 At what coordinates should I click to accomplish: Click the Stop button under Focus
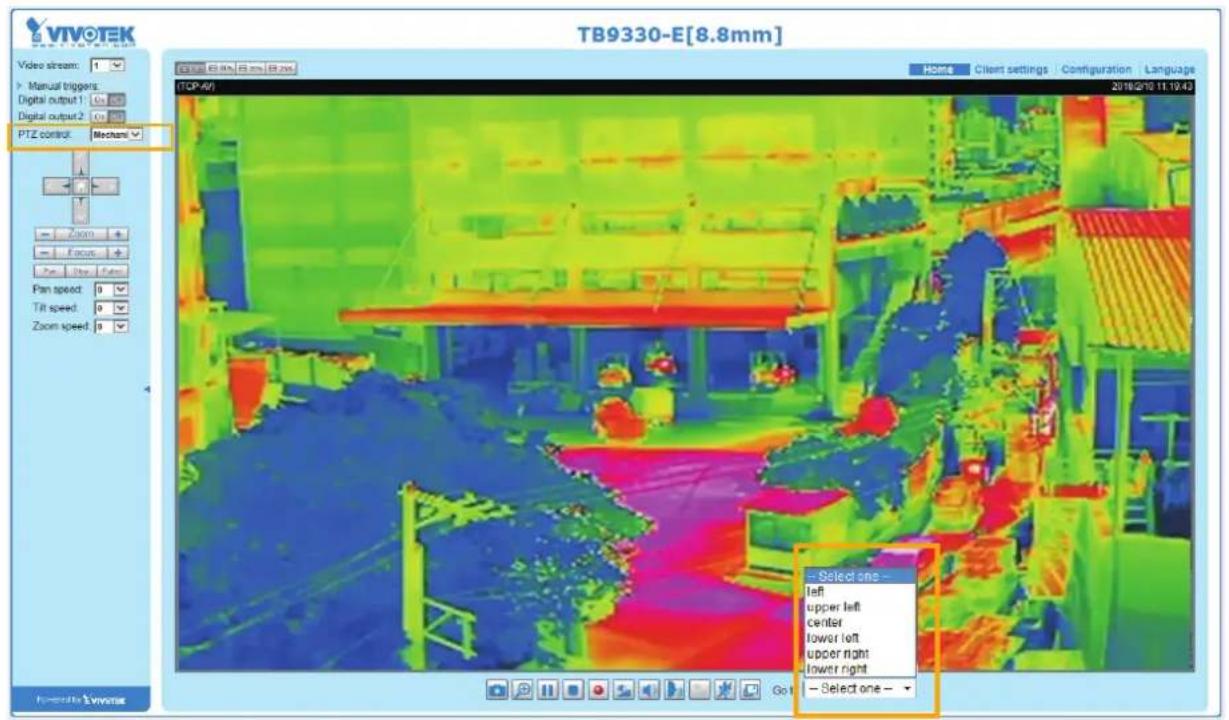pyautogui.click(x=81, y=271)
